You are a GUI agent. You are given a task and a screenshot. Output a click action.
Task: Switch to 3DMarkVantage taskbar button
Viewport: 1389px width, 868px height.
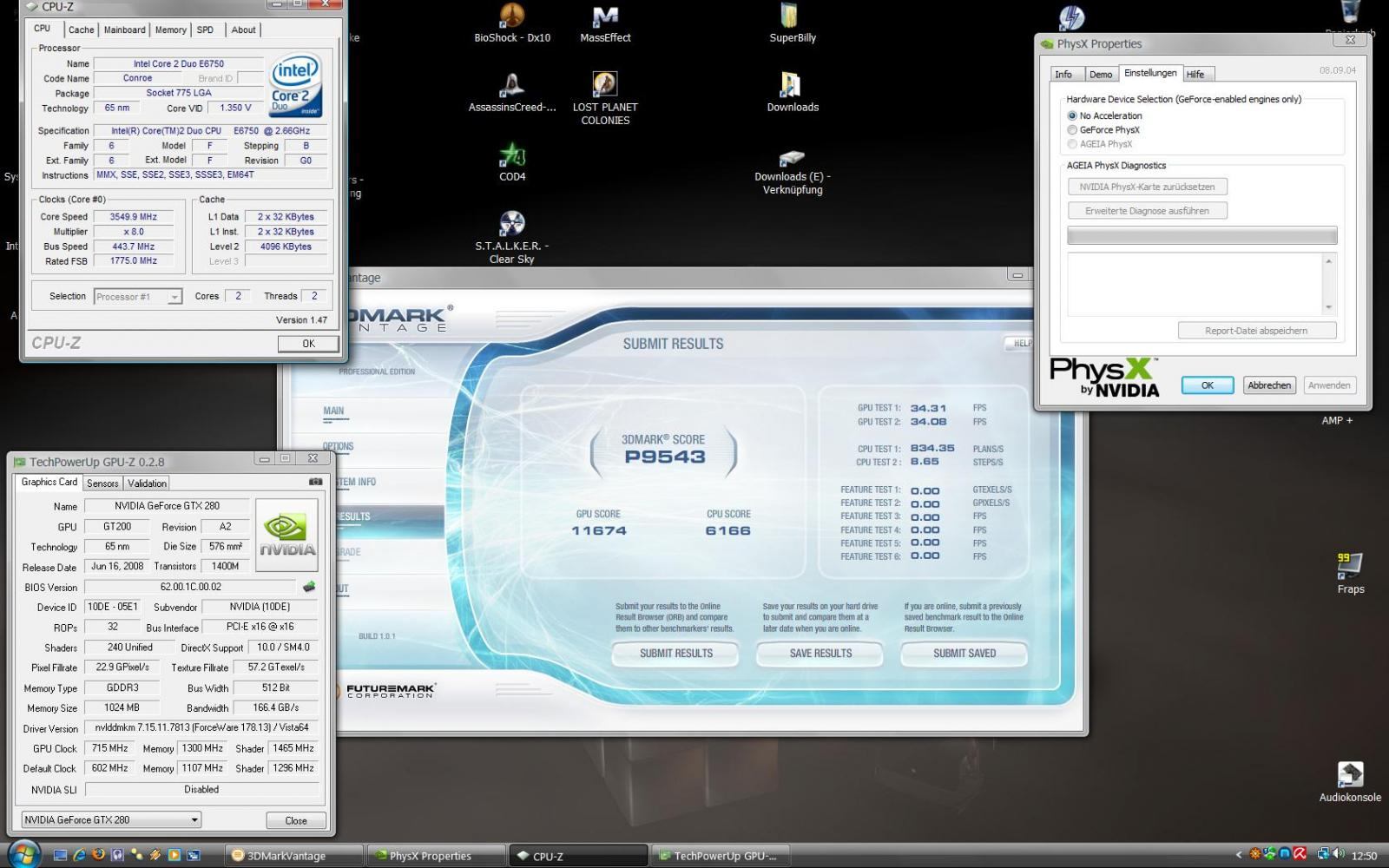point(293,855)
